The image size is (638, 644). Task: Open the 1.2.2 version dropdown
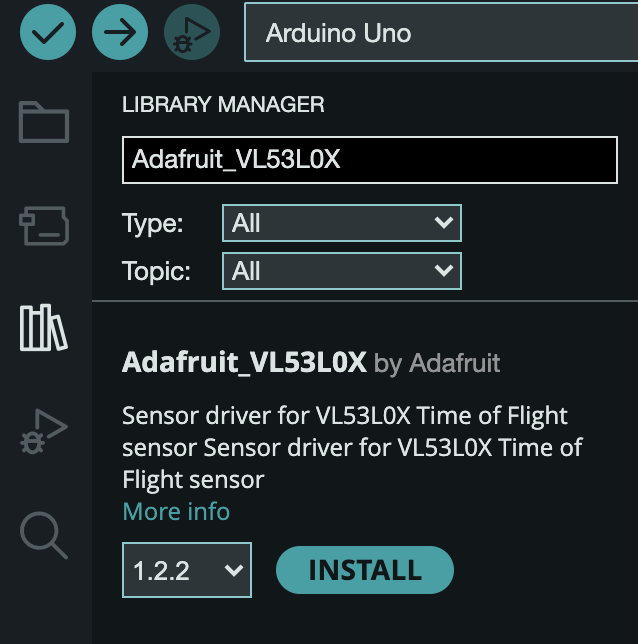tap(187, 570)
